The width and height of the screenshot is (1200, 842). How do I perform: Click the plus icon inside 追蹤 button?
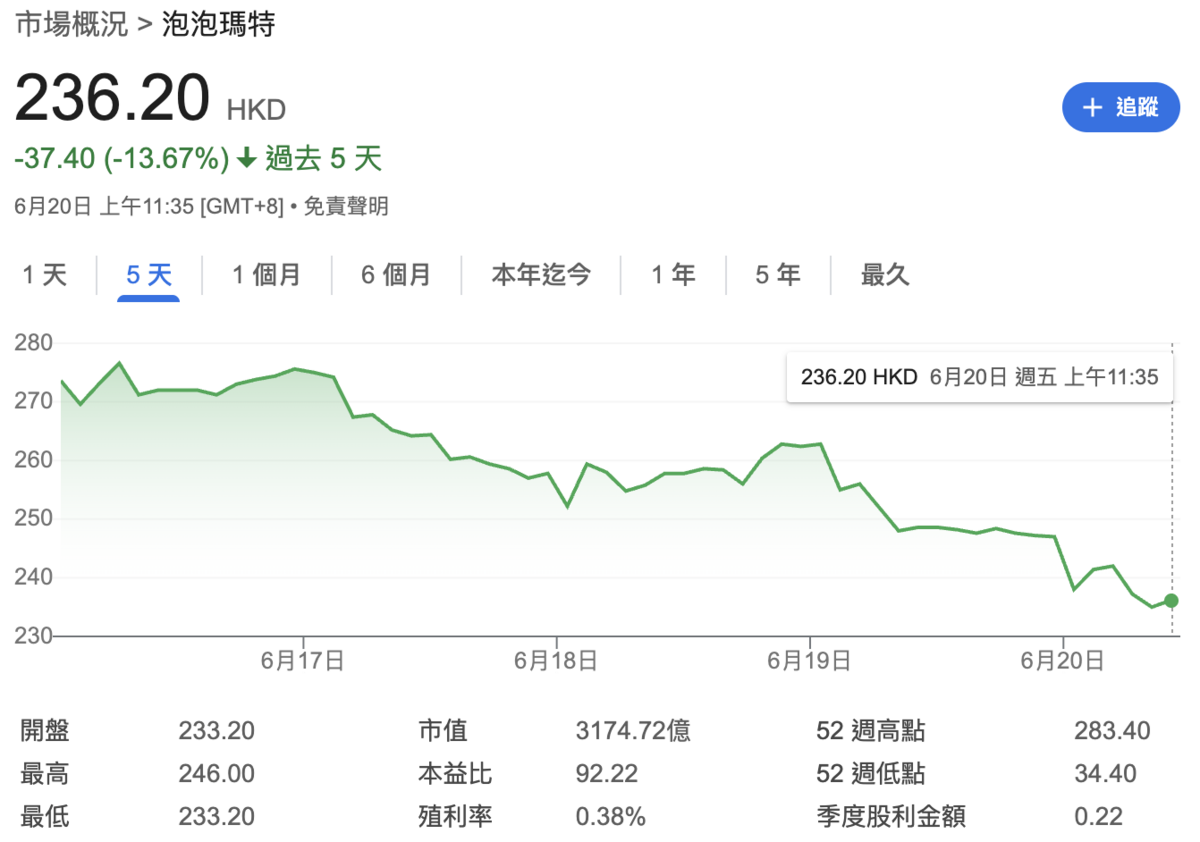(1093, 108)
